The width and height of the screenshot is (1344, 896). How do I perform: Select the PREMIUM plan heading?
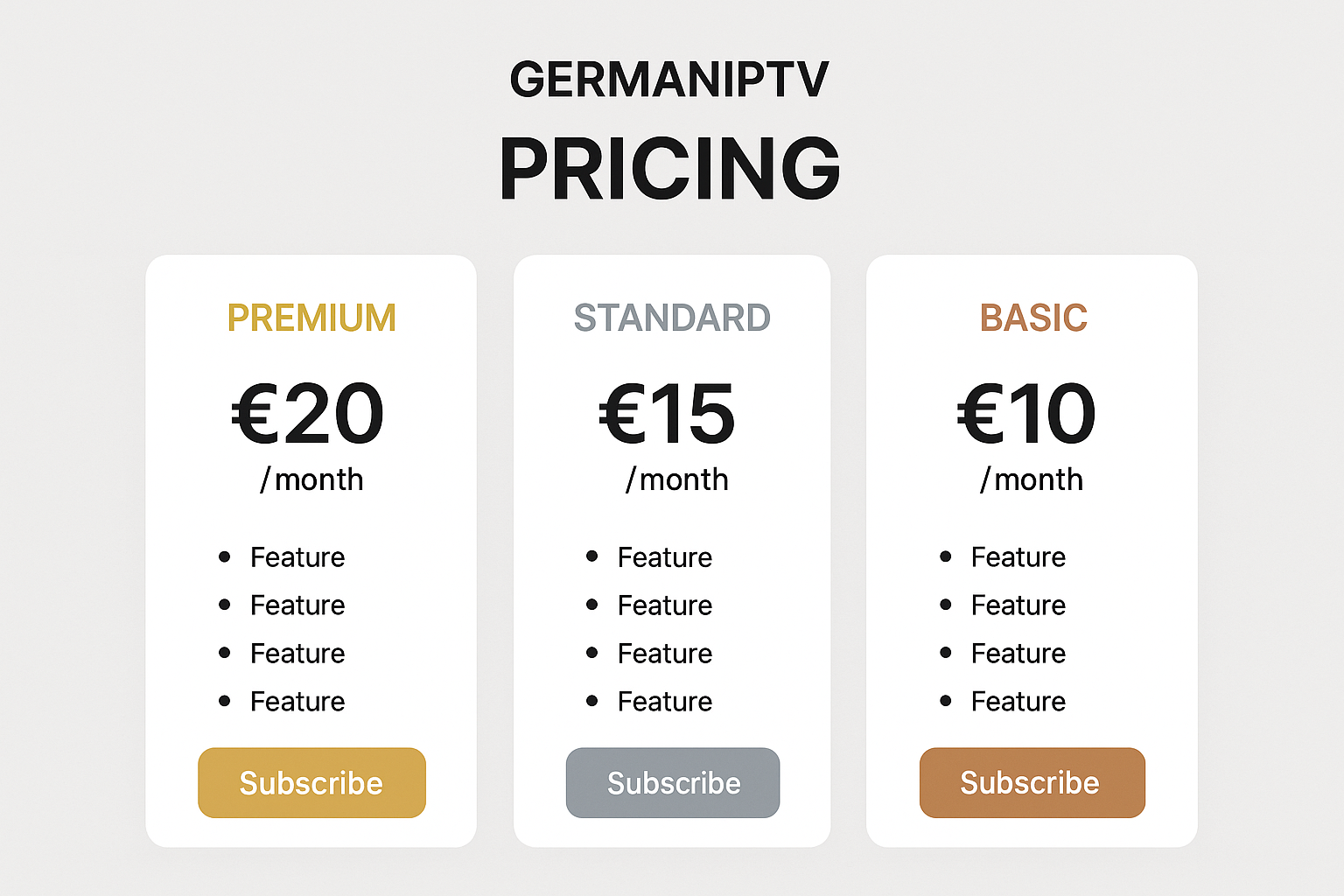311,318
